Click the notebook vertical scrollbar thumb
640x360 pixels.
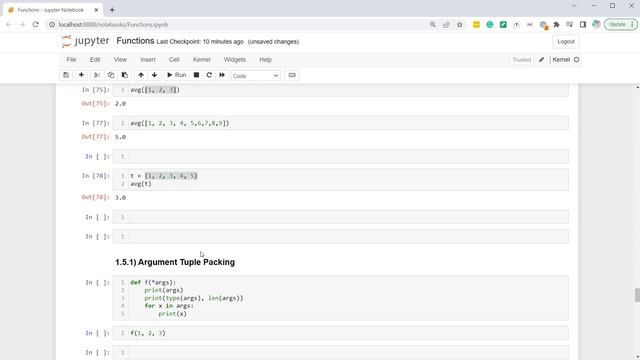coord(637,295)
